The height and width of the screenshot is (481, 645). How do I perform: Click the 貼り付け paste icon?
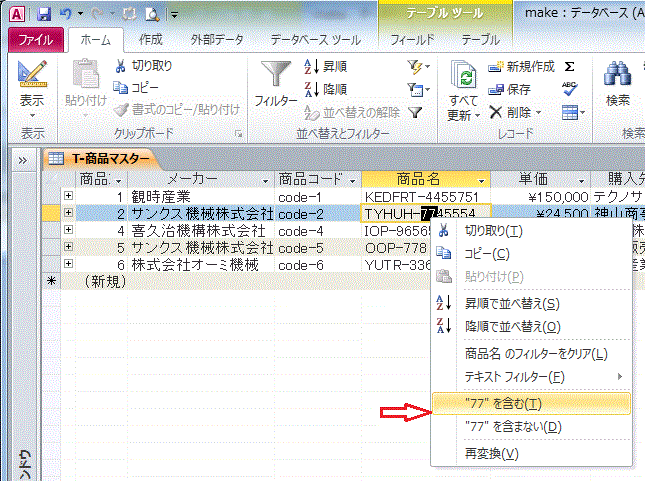click(86, 74)
